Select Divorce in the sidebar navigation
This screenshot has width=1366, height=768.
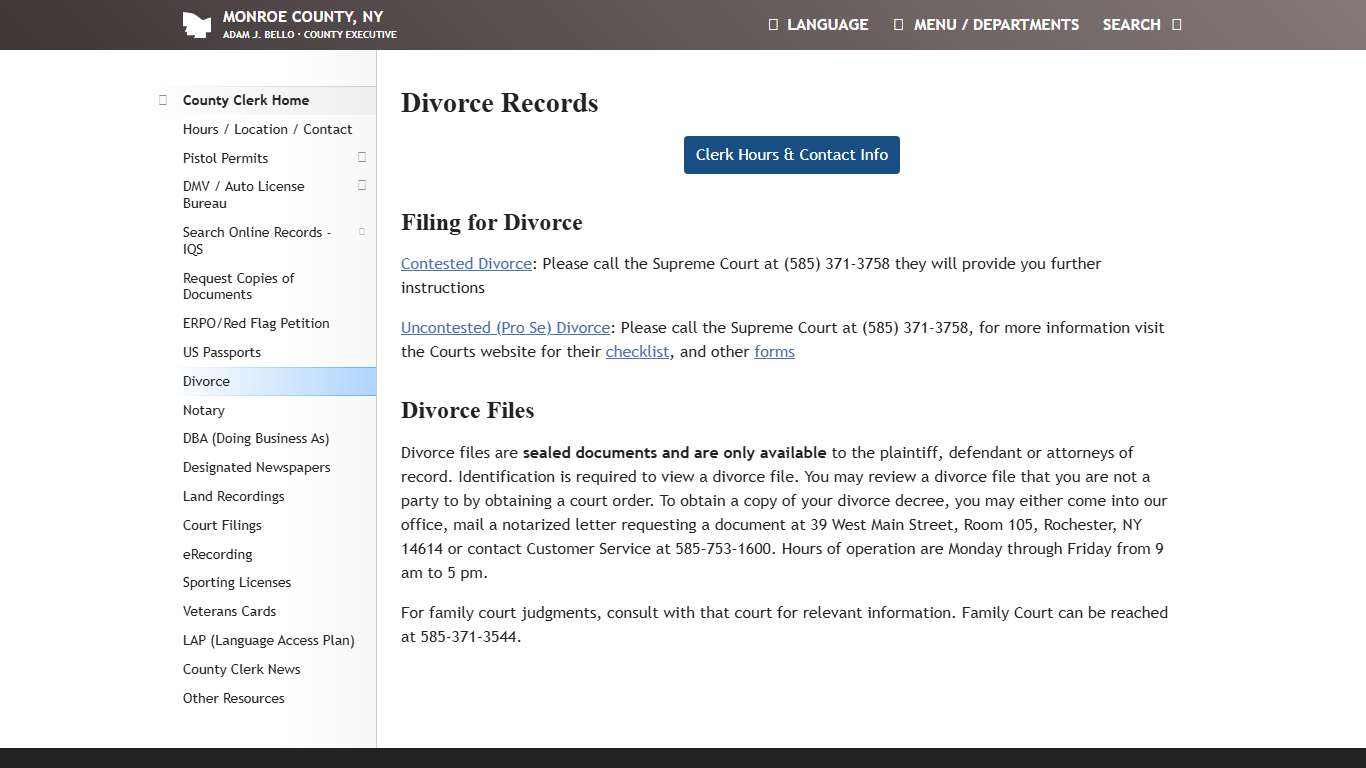click(206, 381)
